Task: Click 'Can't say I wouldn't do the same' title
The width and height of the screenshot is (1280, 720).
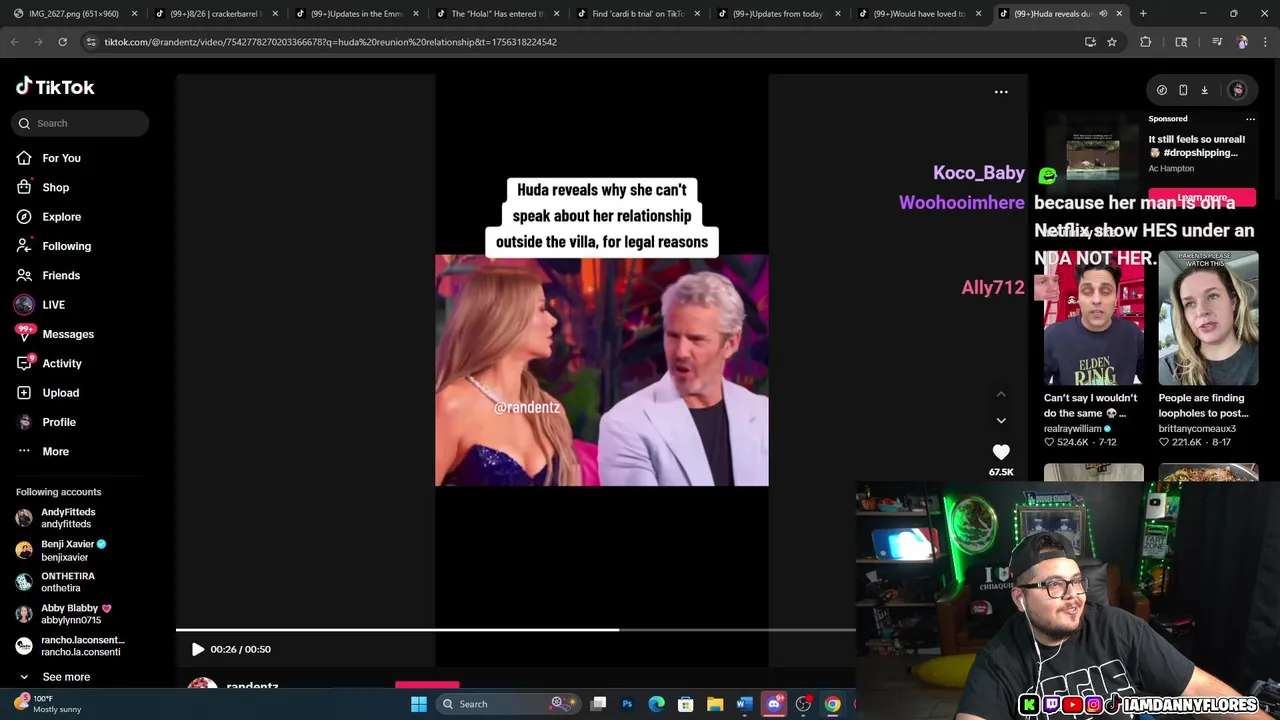Action: 1090,405
